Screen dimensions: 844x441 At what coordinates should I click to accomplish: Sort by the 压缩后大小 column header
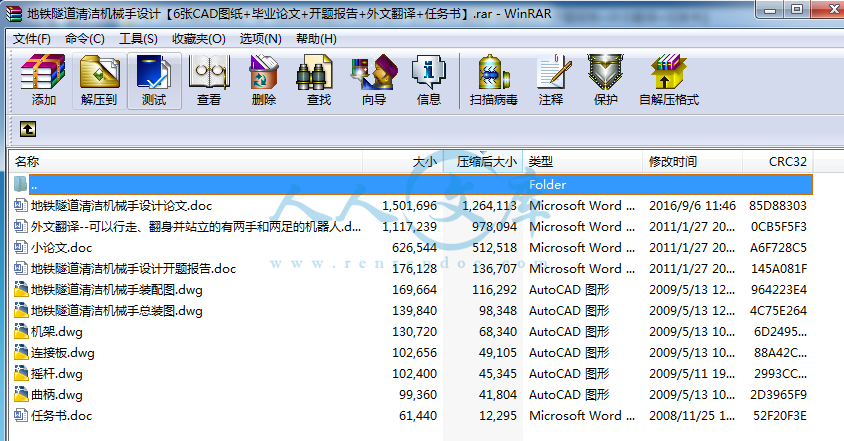click(482, 162)
